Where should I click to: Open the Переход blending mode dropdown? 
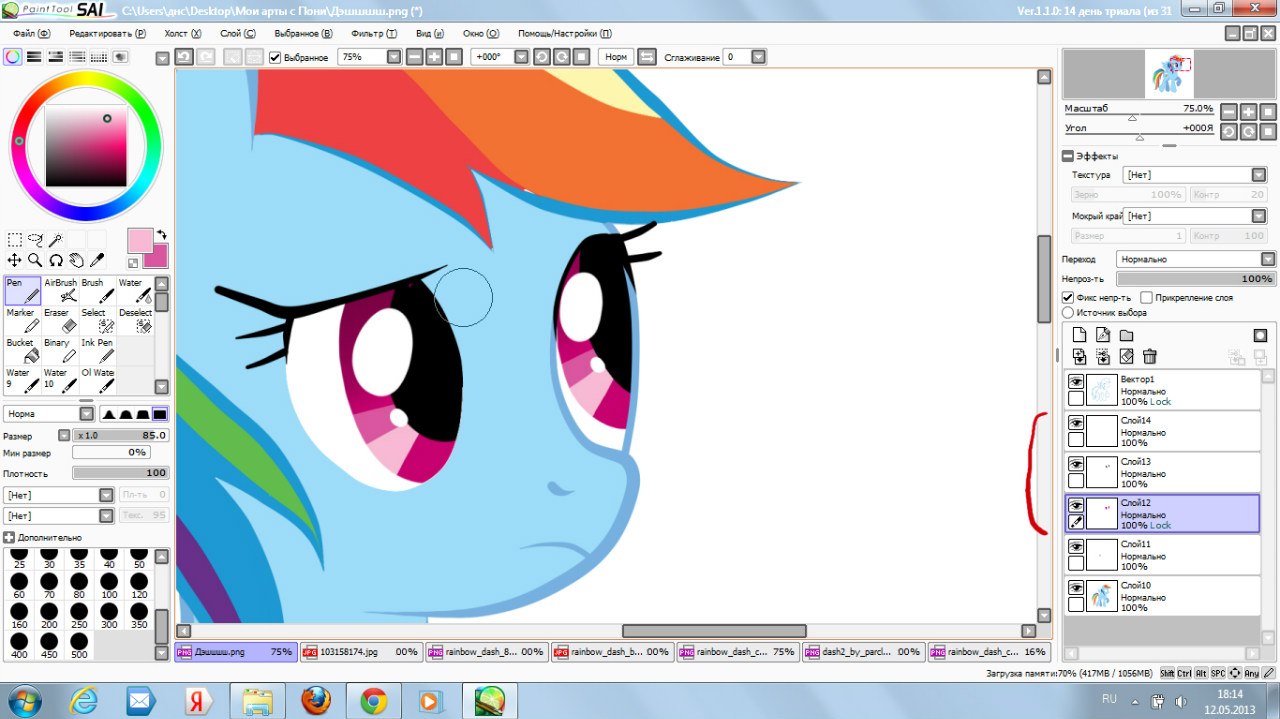(1195, 259)
